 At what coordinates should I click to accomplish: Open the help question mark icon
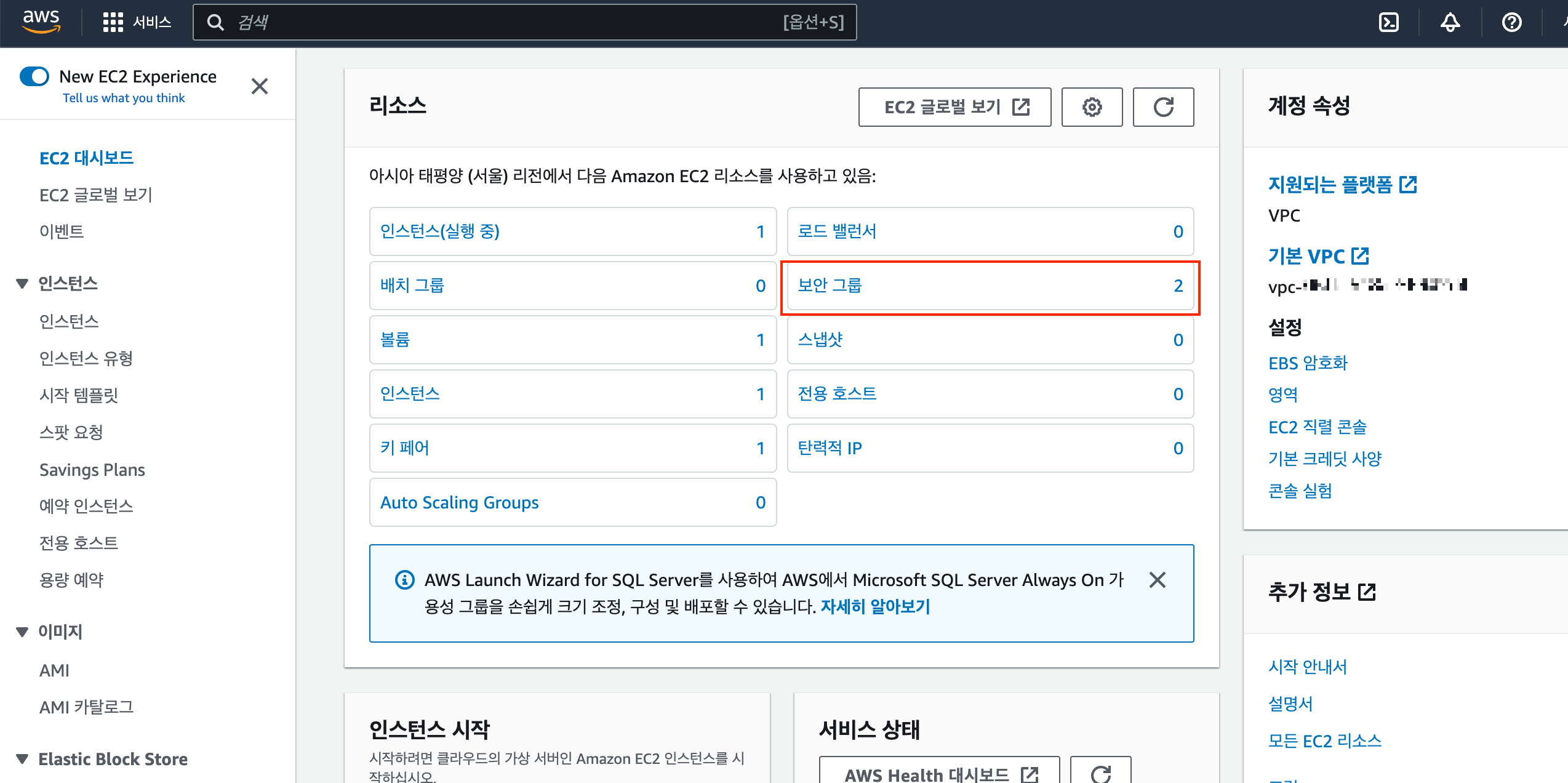click(1511, 22)
